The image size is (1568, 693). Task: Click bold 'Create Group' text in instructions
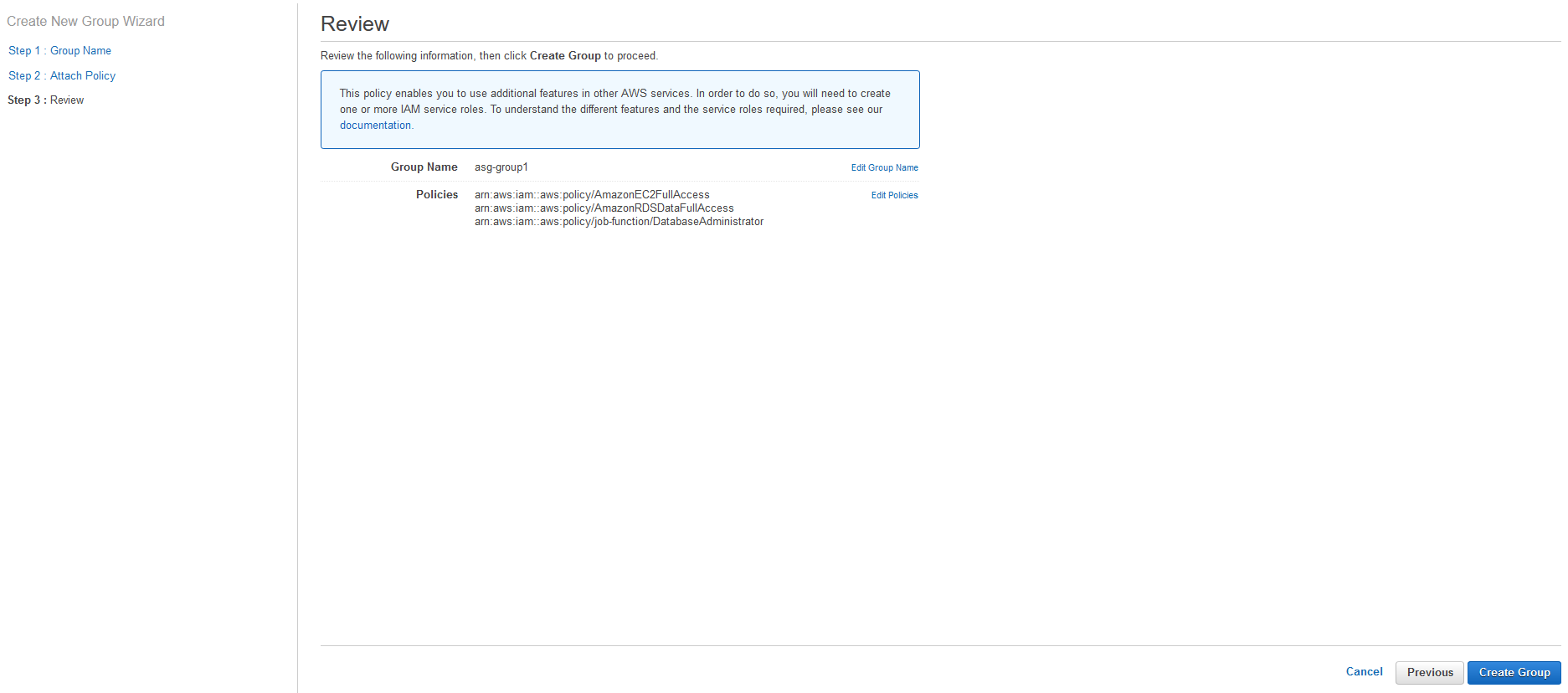tap(565, 55)
